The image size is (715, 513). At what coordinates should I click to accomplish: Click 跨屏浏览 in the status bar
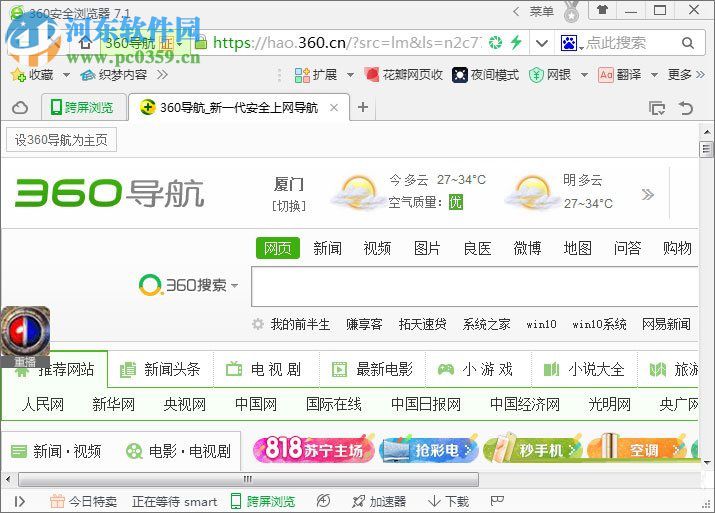pos(263,502)
